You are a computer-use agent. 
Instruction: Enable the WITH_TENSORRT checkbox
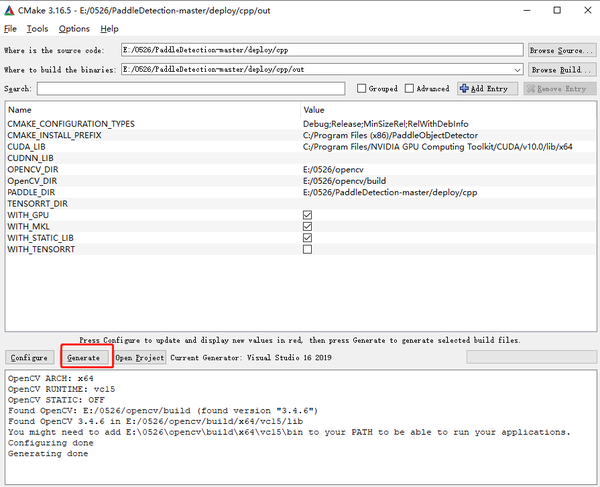point(307,249)
